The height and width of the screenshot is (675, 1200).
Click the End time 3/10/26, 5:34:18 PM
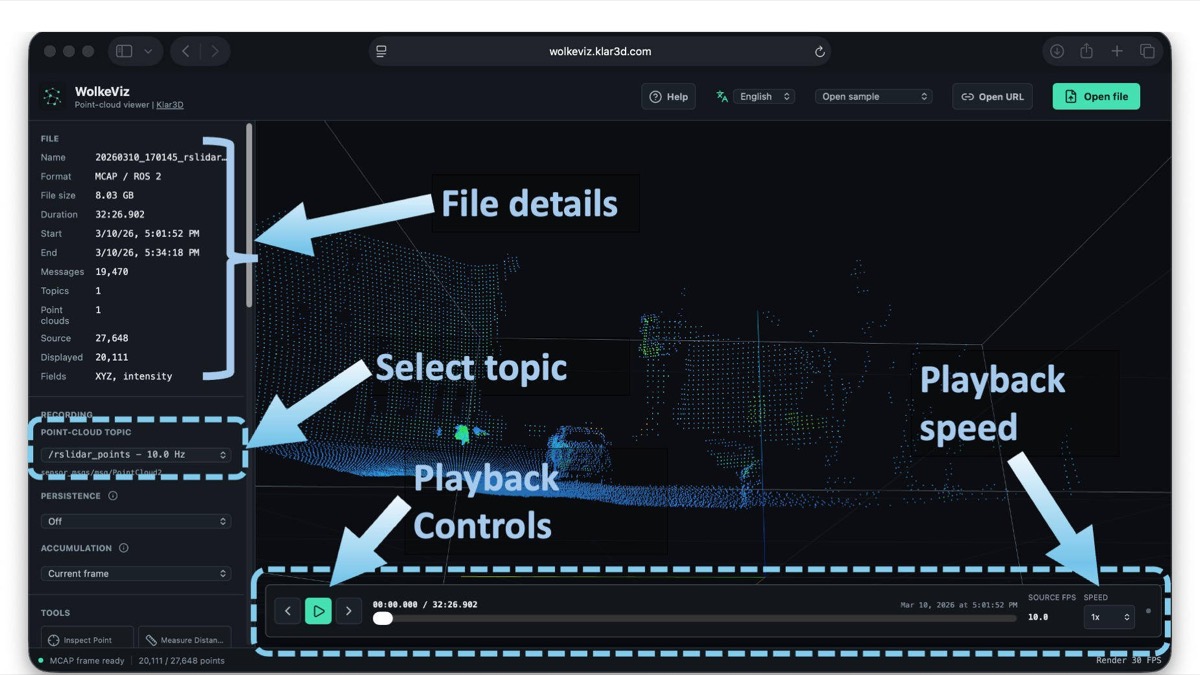[147, 252]
